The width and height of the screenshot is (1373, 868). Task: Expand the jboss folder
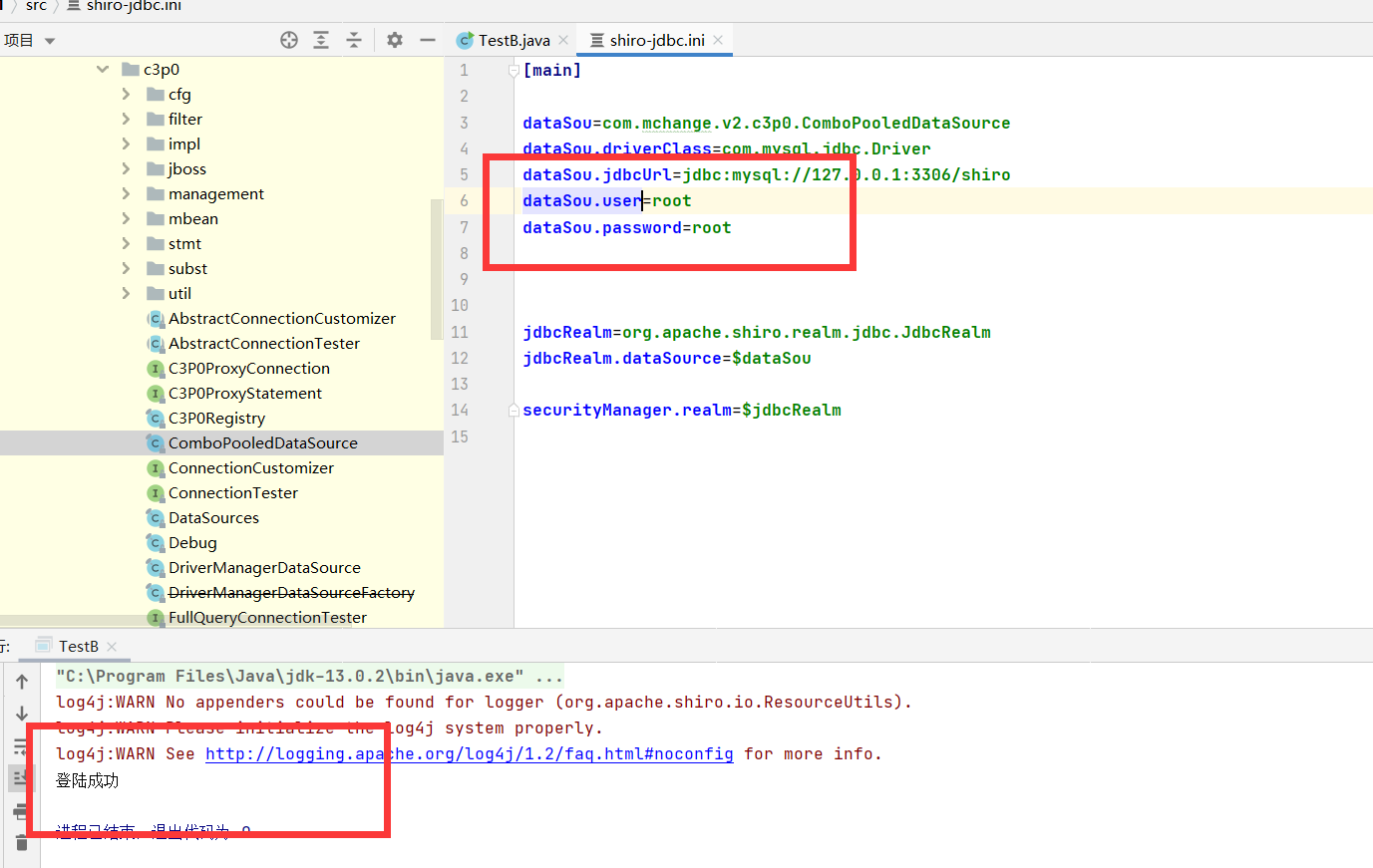126,168
